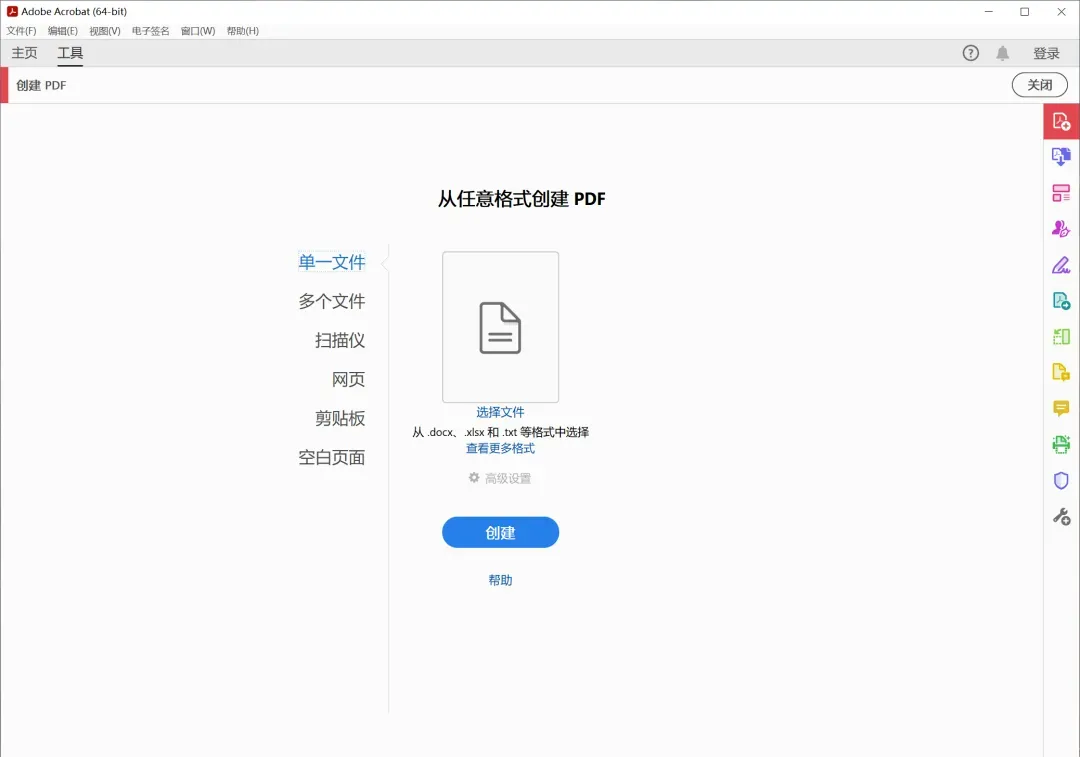This screenshot has width=1080, height=757.
Task: Open the Fill & Sign pen icon
Action: (x=1061, y=265)
